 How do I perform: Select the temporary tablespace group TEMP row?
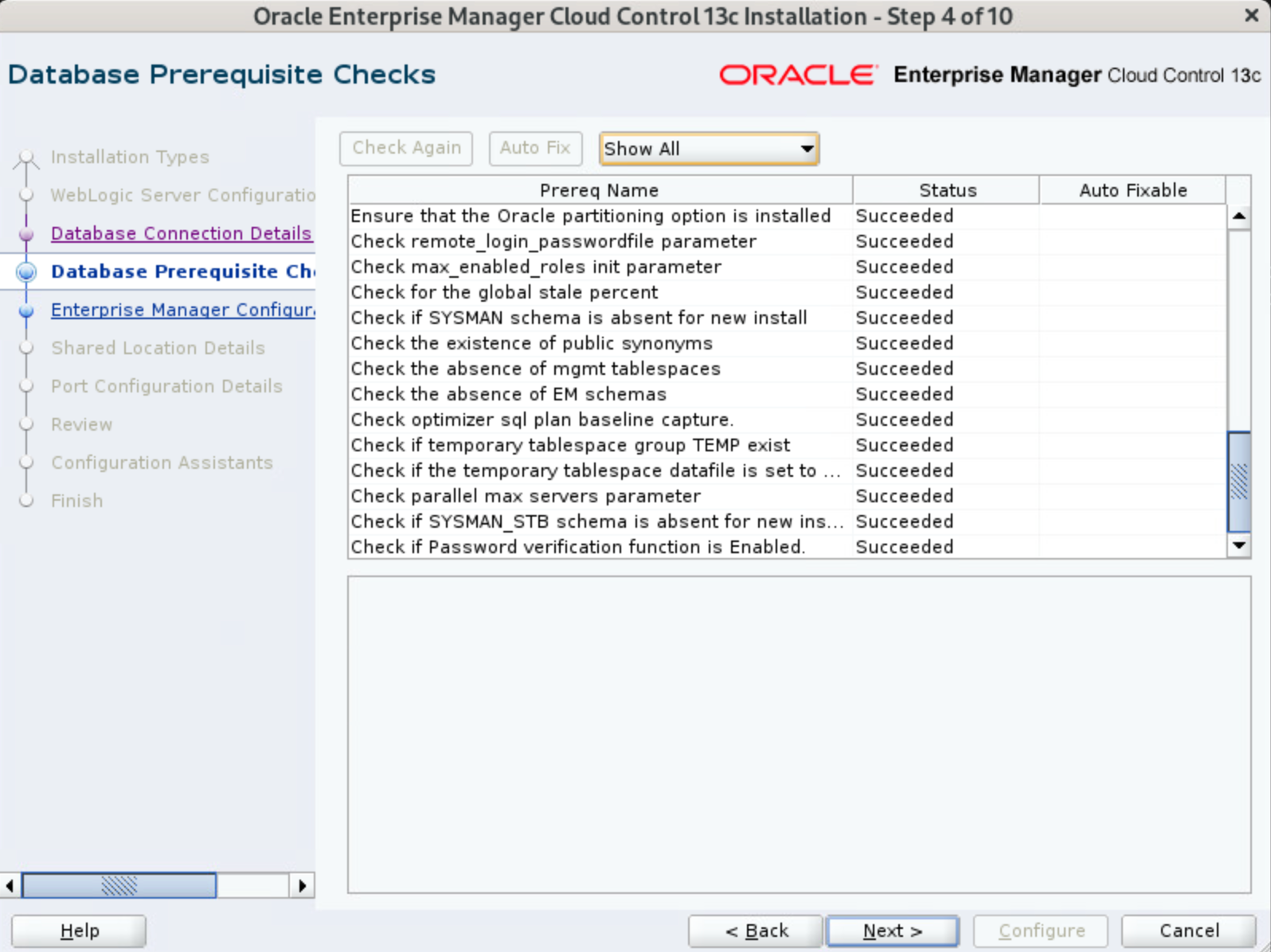(787, 445)
